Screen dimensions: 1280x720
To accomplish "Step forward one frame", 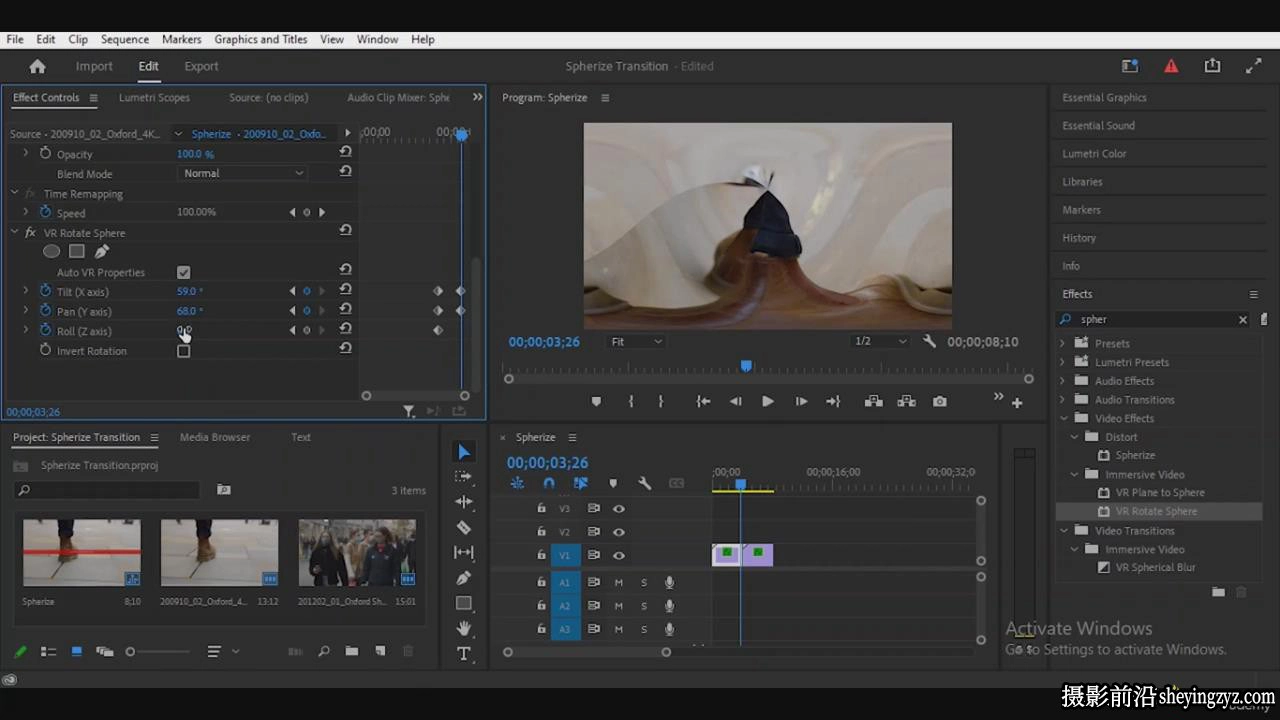I will point(801,401).
